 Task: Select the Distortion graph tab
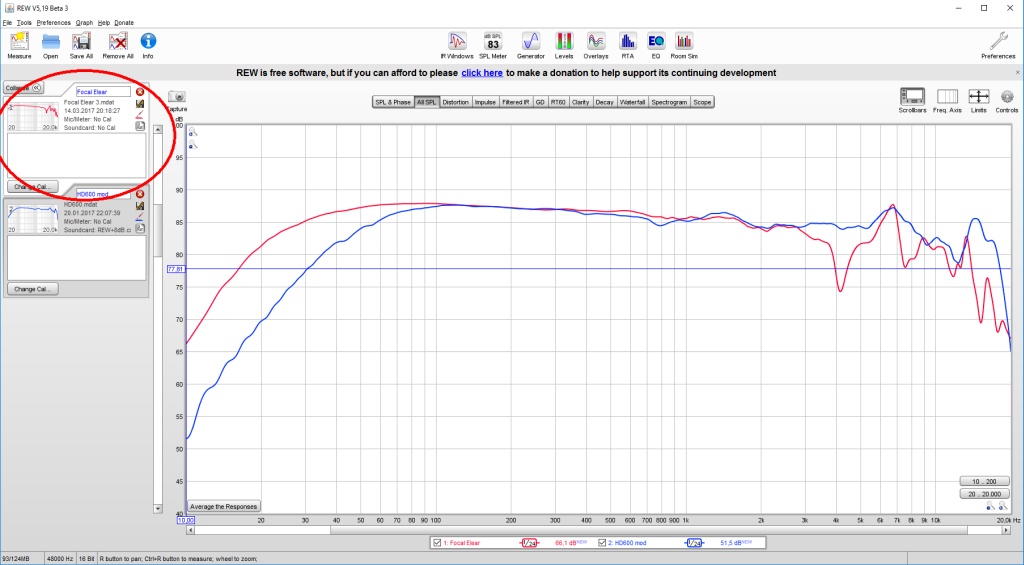click(455, 102)
